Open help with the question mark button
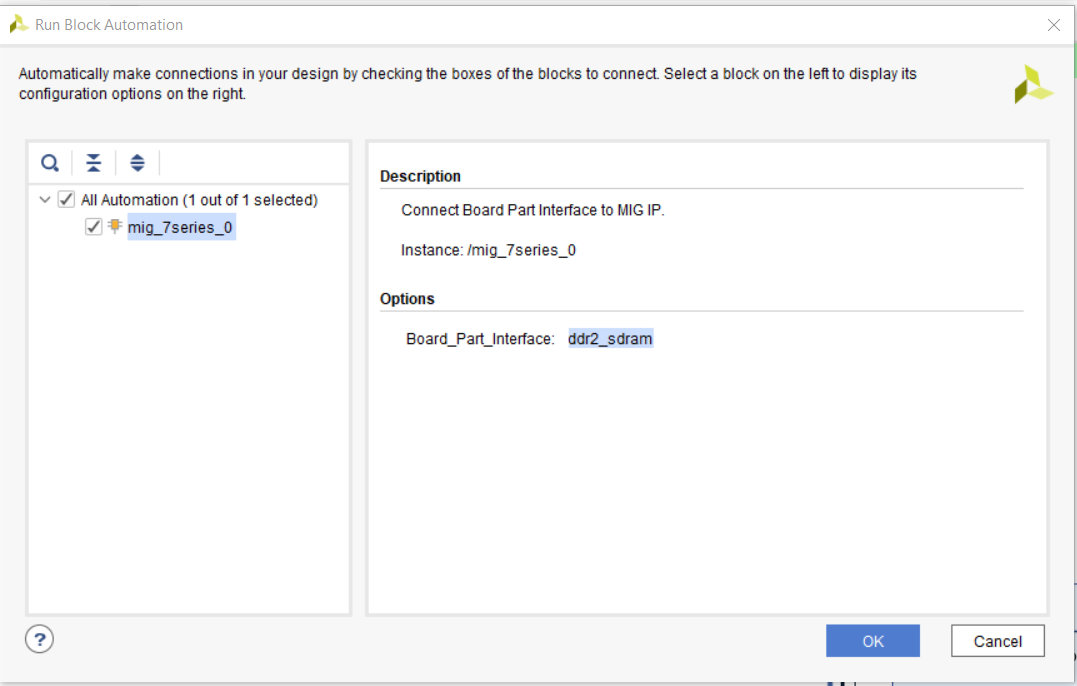This screenshot has width=1077, height=686. (39, 639)
